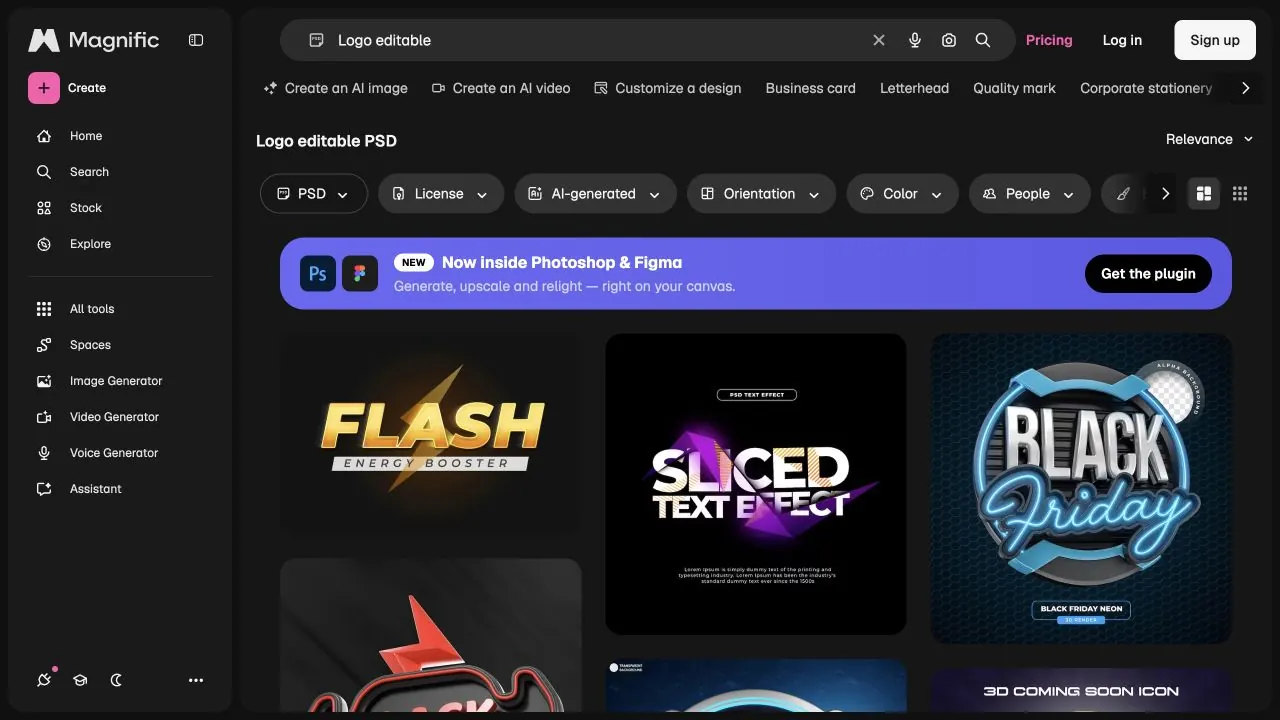This screenshot has width=1280, height=720.
Task: Open the 3D Coming Soon Icon thumbnail
Action: click(x=1081, y=690)
